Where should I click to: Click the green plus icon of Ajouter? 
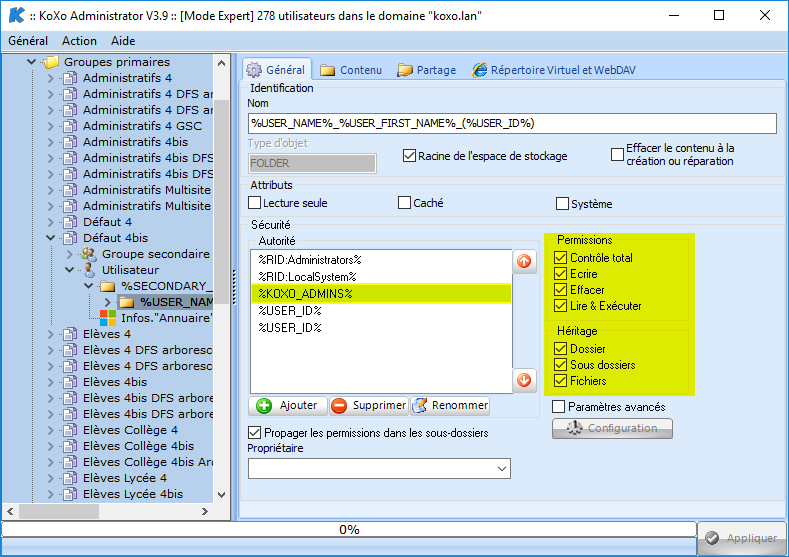coord(264,406)
